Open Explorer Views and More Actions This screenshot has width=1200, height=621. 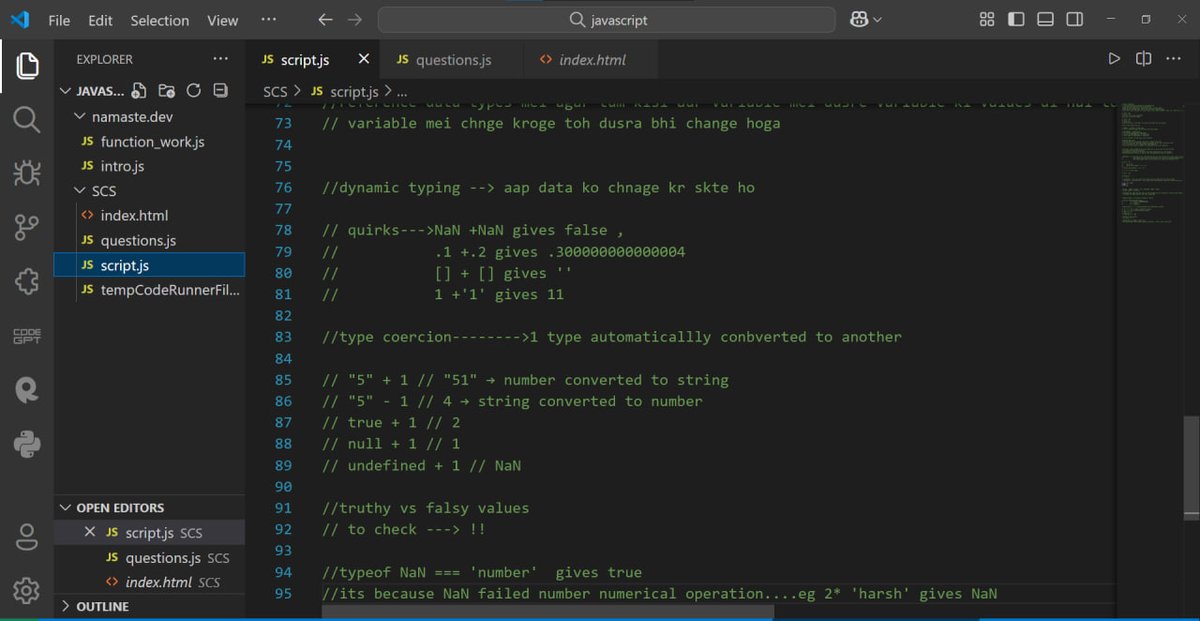click(x=220, y=59)
